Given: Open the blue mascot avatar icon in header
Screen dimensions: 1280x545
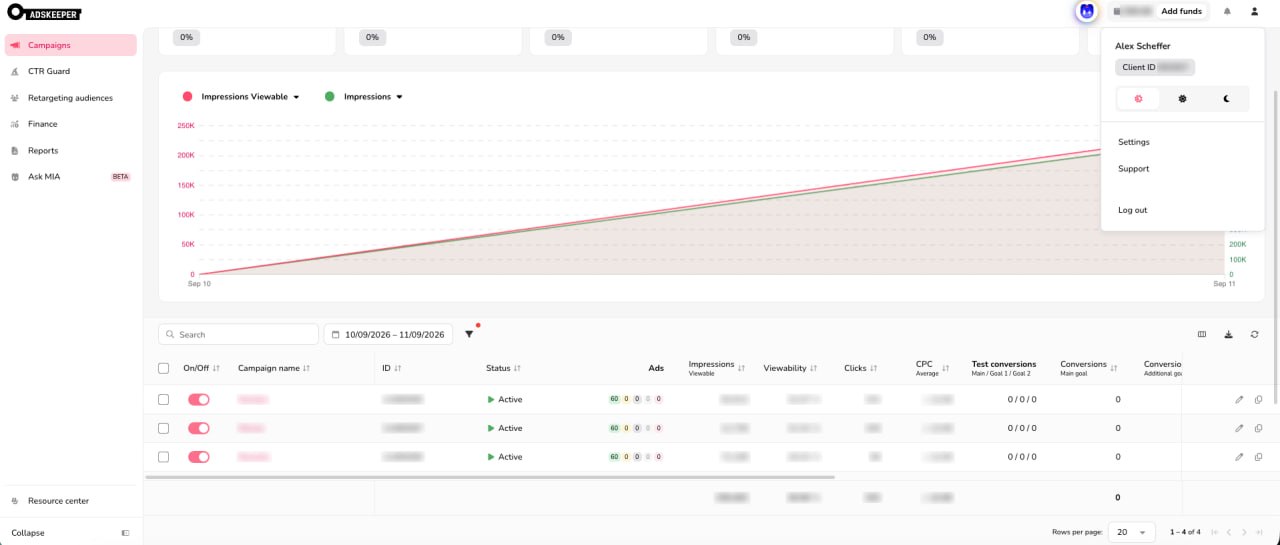Looking at the screenshot, I should (1086, 12).
